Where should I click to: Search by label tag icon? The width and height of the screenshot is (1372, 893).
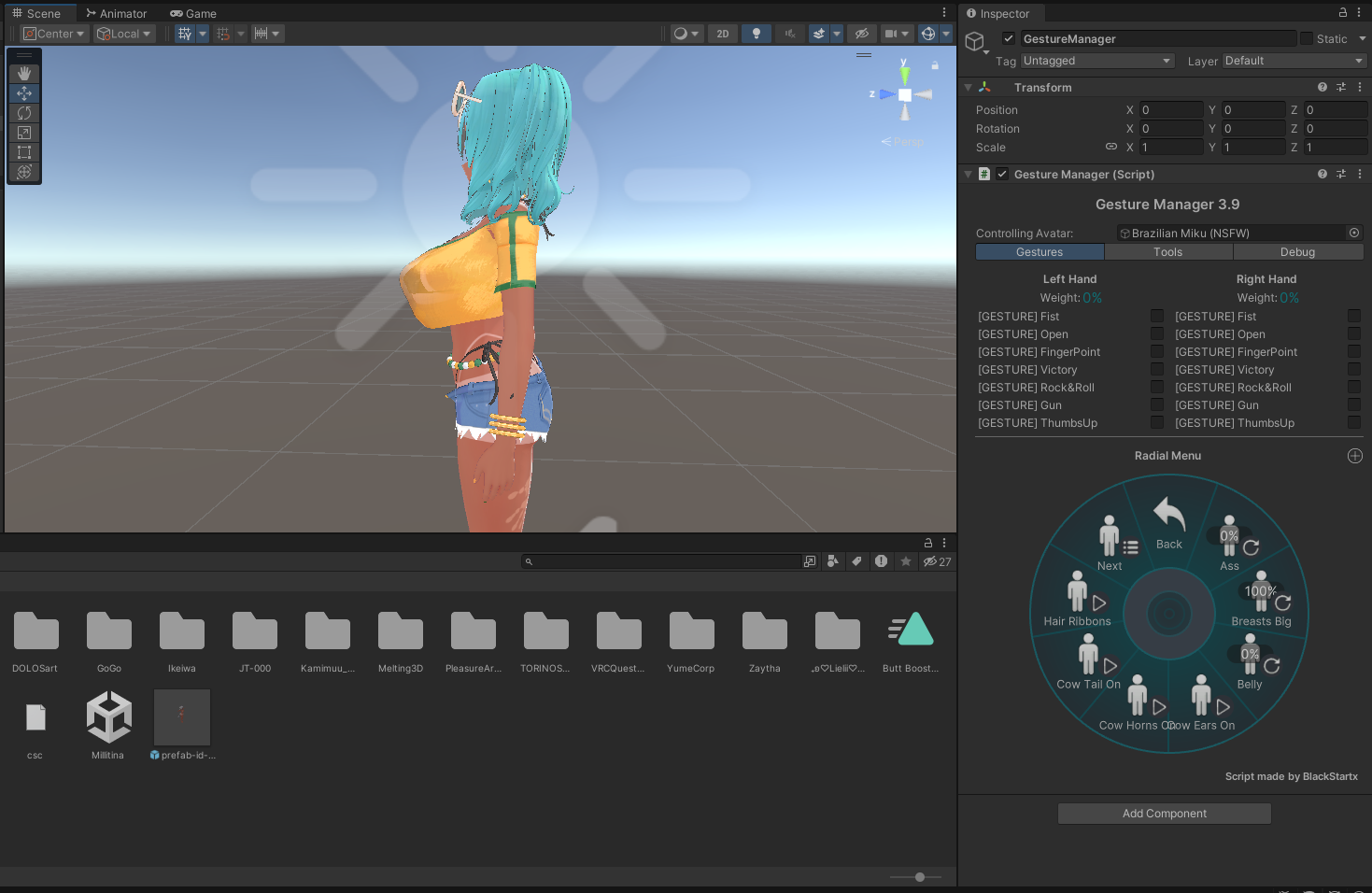(857, 561)
